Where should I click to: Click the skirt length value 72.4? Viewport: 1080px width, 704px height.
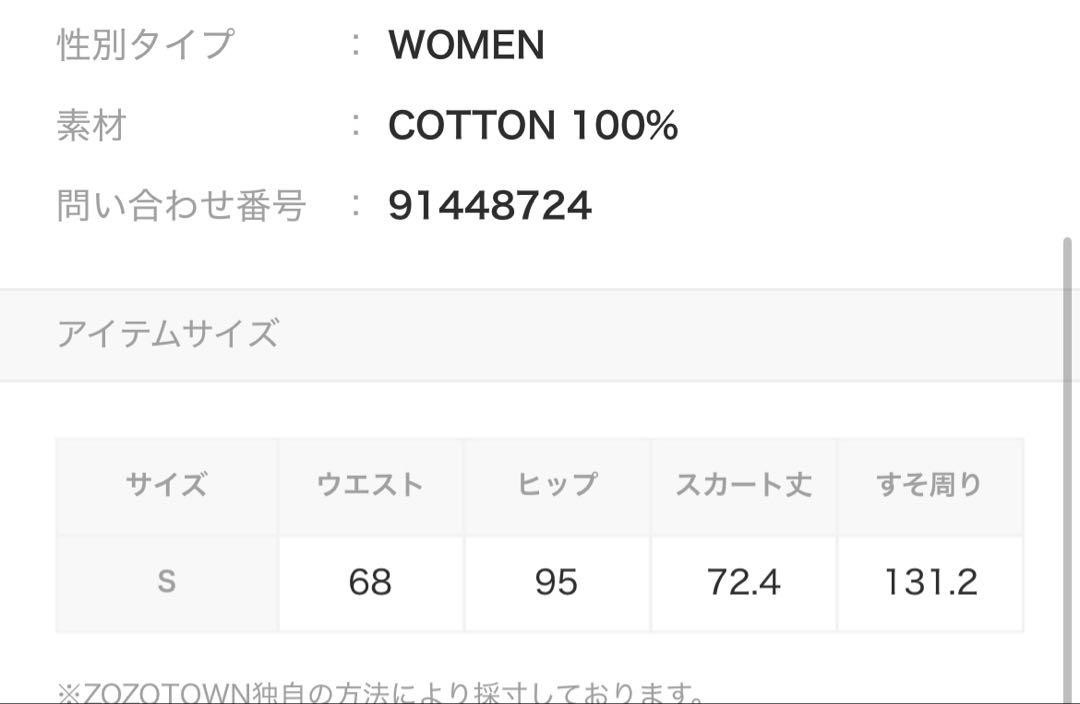pyautogui.click(x=743, y=583)
